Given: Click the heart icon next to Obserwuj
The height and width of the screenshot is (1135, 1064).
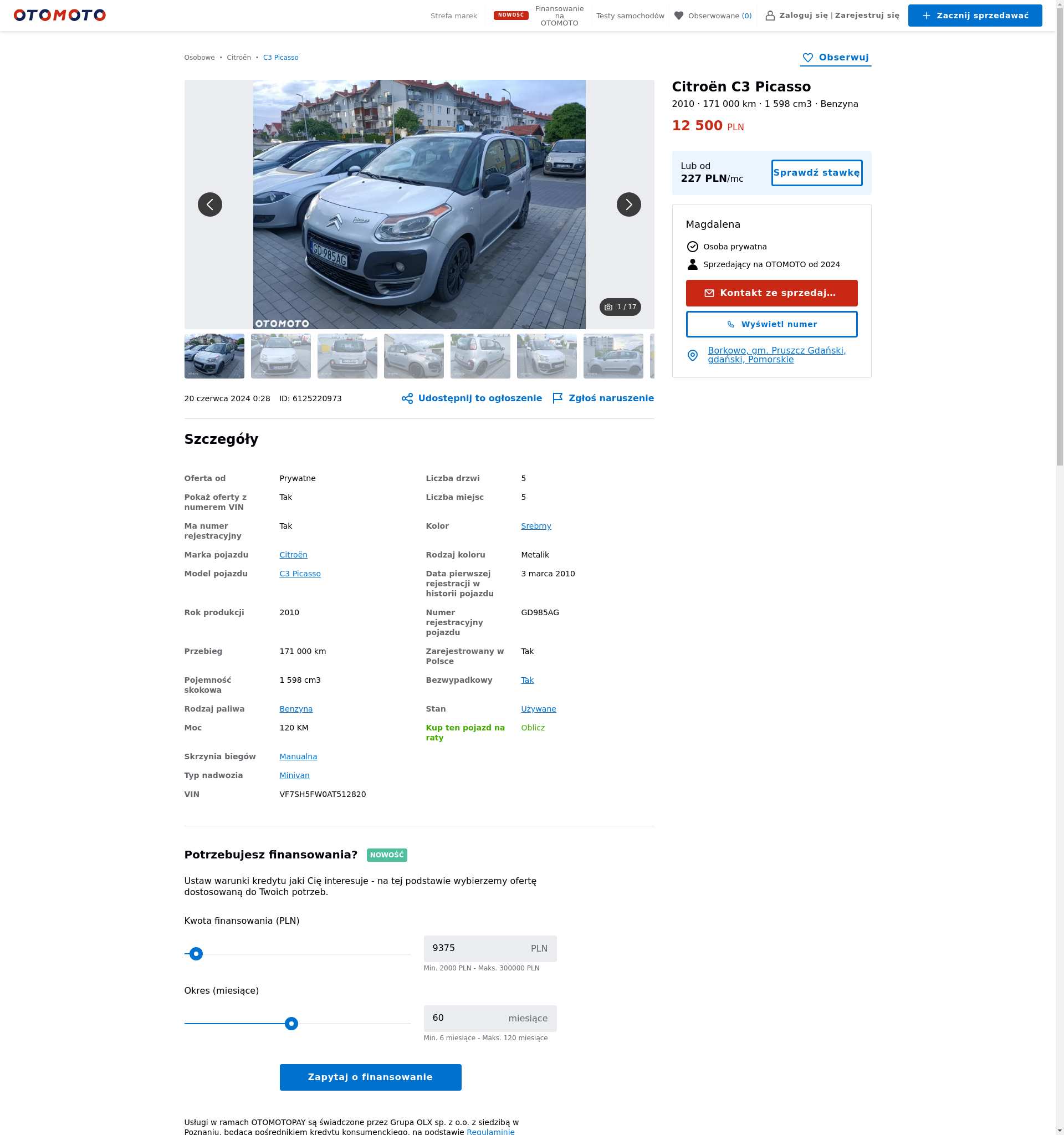Looking at the screenshot, I should click(808, 58).
